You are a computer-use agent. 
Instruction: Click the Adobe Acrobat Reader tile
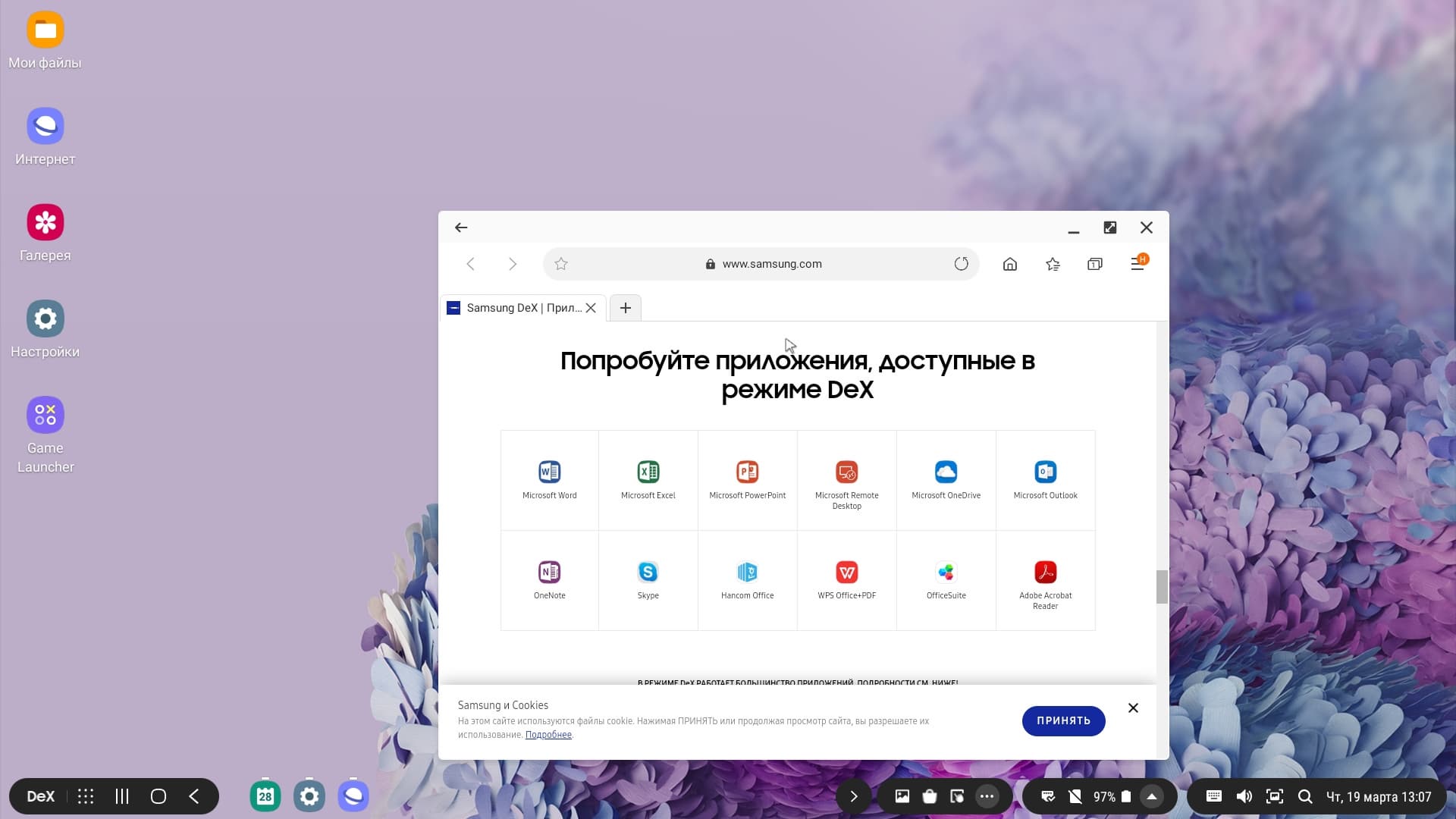click(x=1045, y=581)
